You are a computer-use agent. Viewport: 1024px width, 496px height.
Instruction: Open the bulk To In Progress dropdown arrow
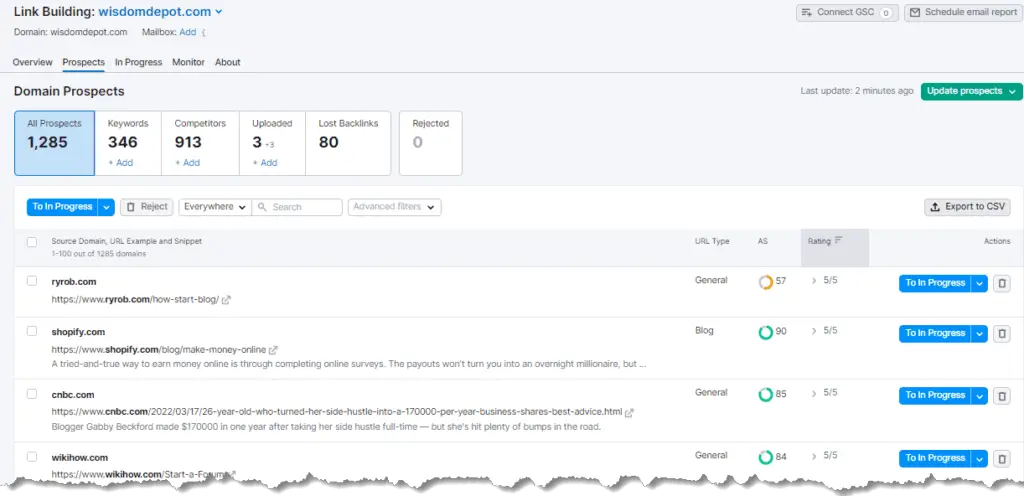pyautogui.click(x=106, y=208)
